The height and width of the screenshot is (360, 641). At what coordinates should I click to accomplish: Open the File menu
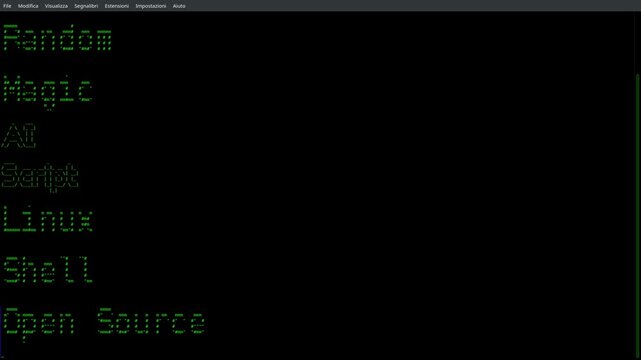click(x=7, y=6)
